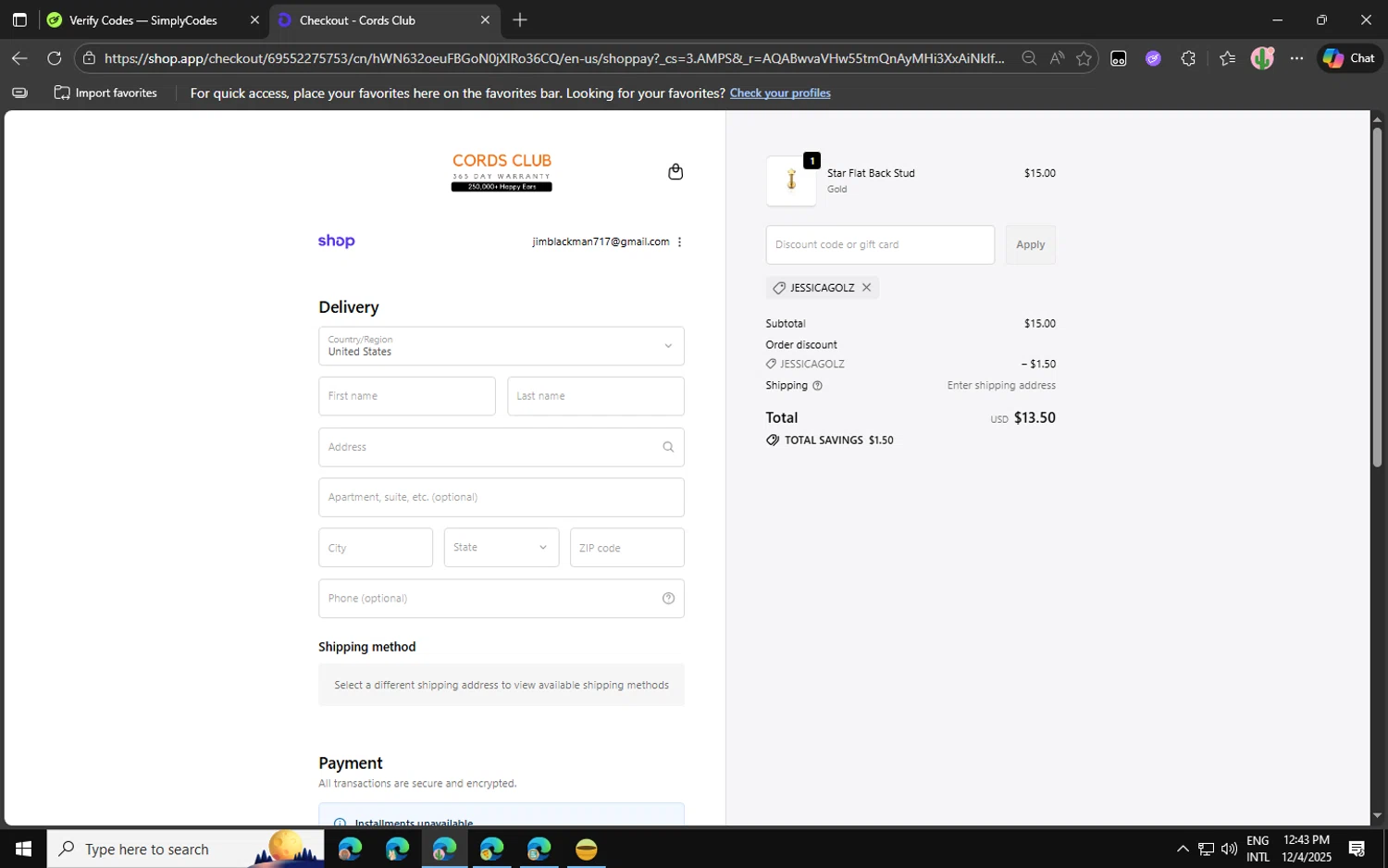Focus the Discount code or gift card field
1388x868 pixels.
coord(880,245)
